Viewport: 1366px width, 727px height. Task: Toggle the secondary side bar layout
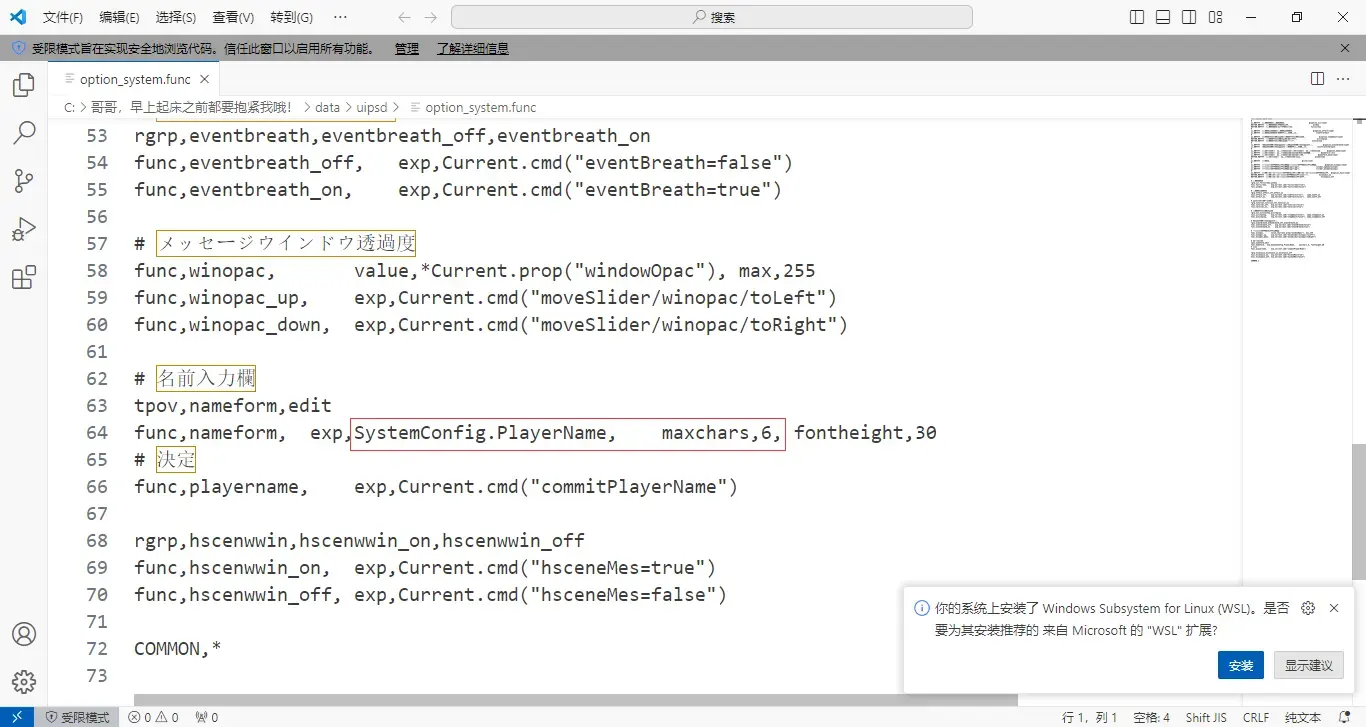pos(1189,17)
